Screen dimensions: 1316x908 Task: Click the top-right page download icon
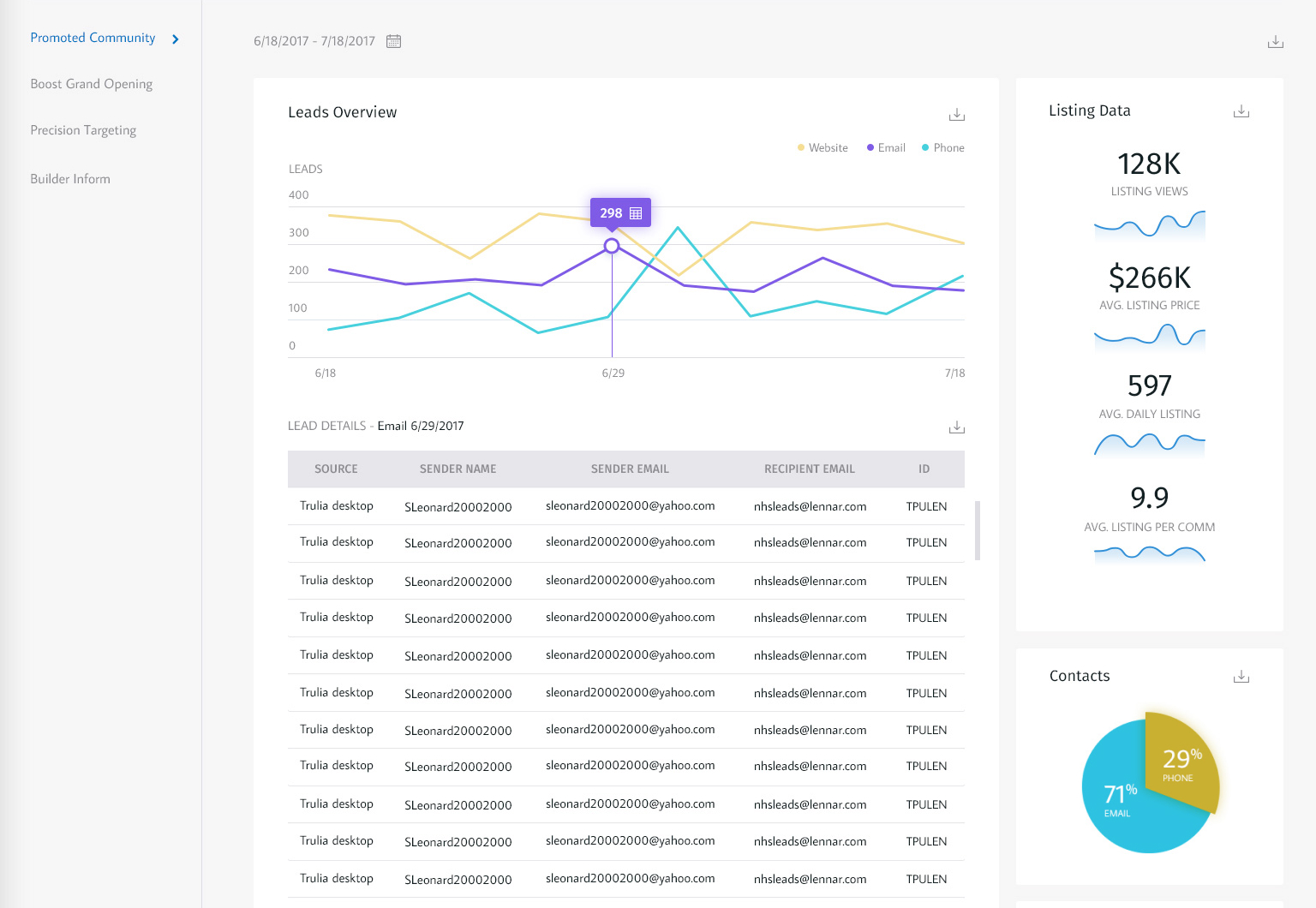pos(1275,42)
